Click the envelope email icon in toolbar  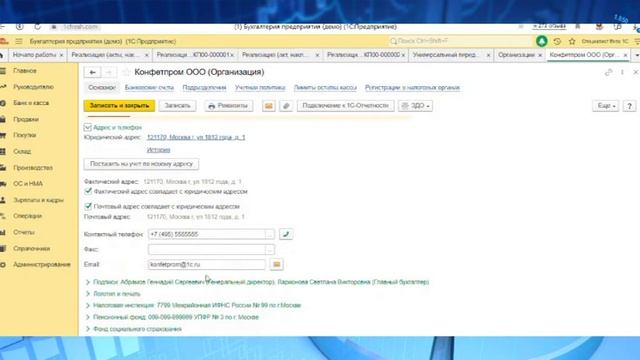[269, 106]
